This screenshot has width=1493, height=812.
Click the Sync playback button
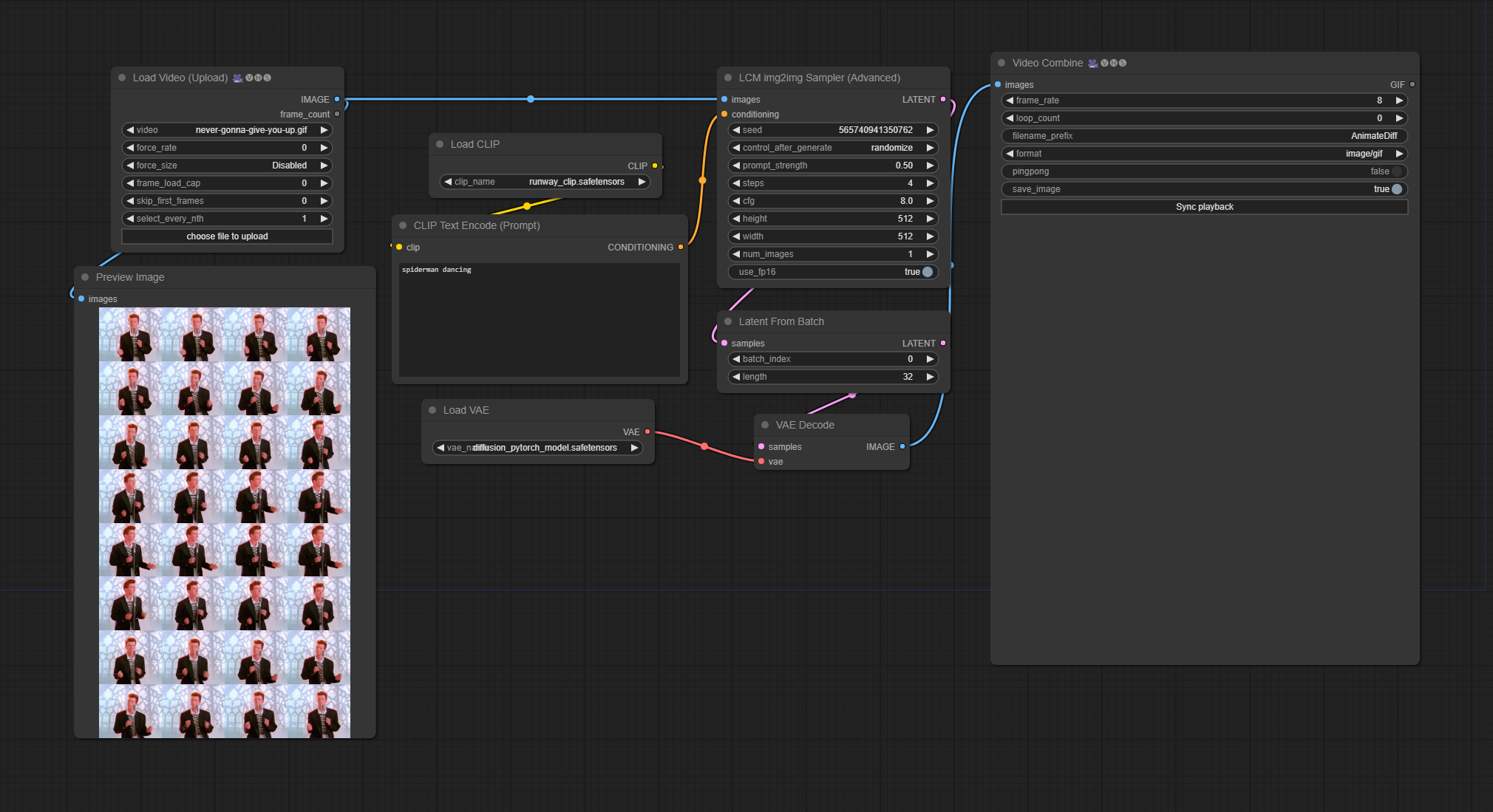(x=1204, y=207)
